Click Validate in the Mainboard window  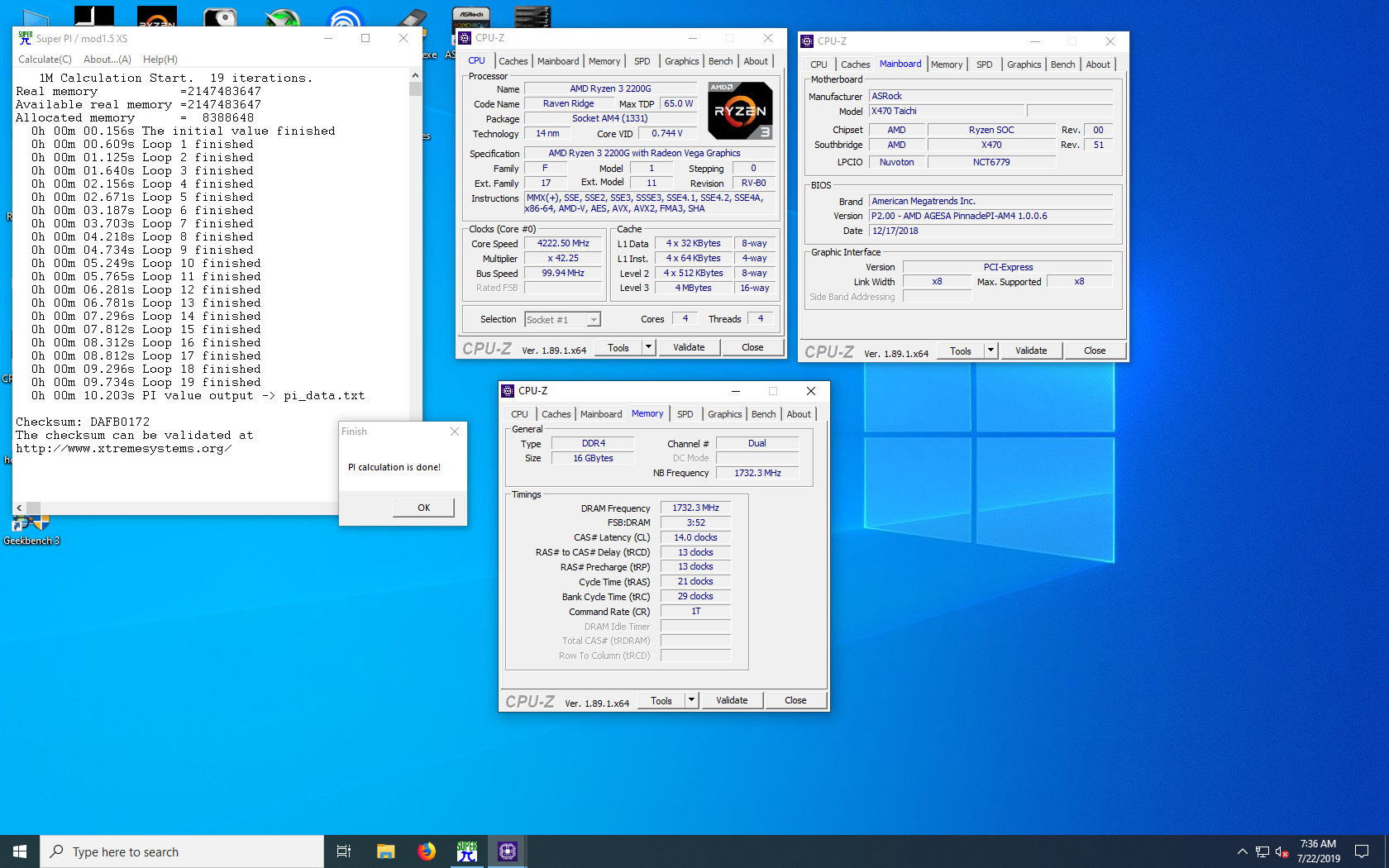pyautogui.click(x=1031, y=351)
